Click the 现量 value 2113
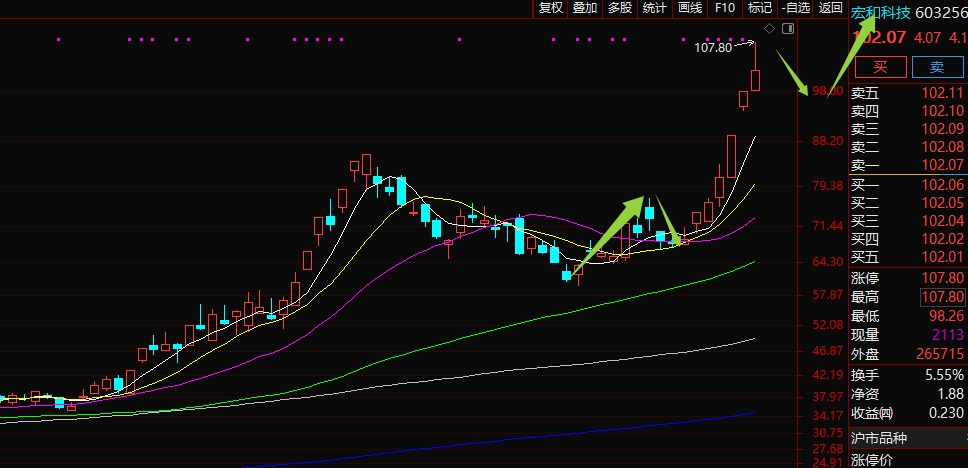 (x=949, y=335)
